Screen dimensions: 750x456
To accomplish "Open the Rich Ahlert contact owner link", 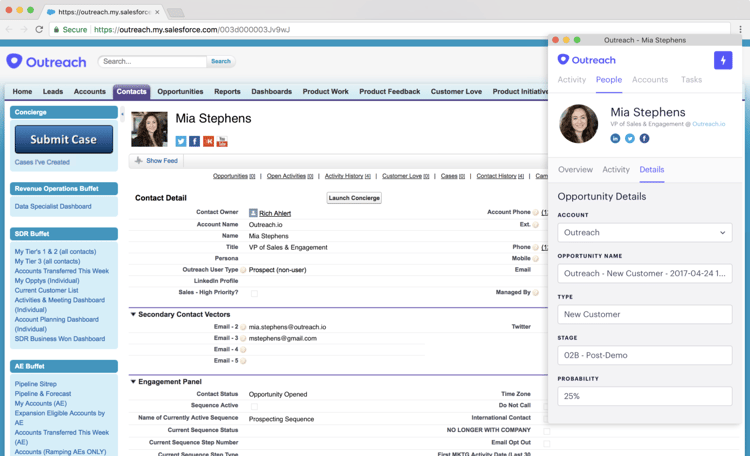I will pos(275,213).
